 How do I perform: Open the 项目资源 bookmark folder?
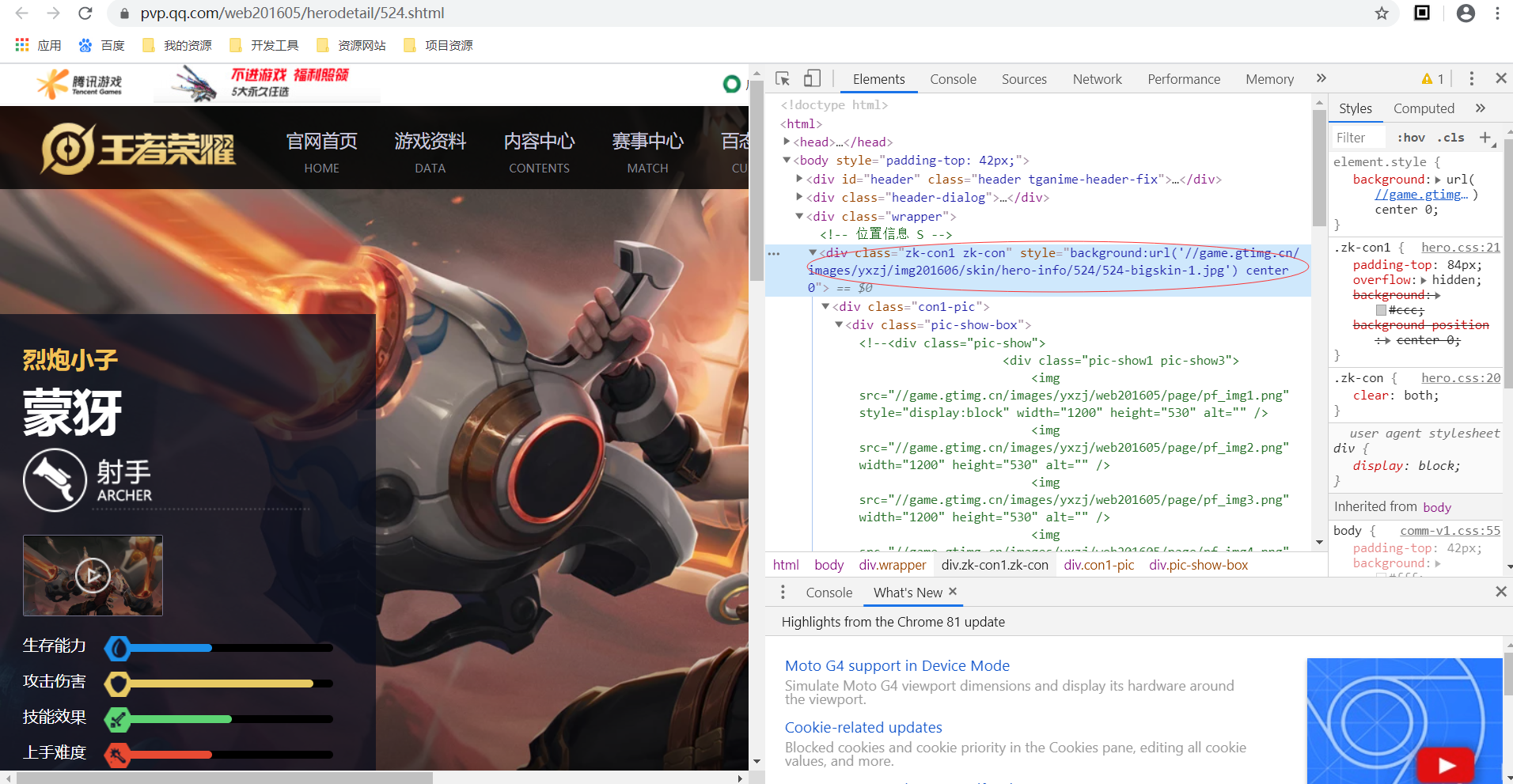click(x=438, y=45)
